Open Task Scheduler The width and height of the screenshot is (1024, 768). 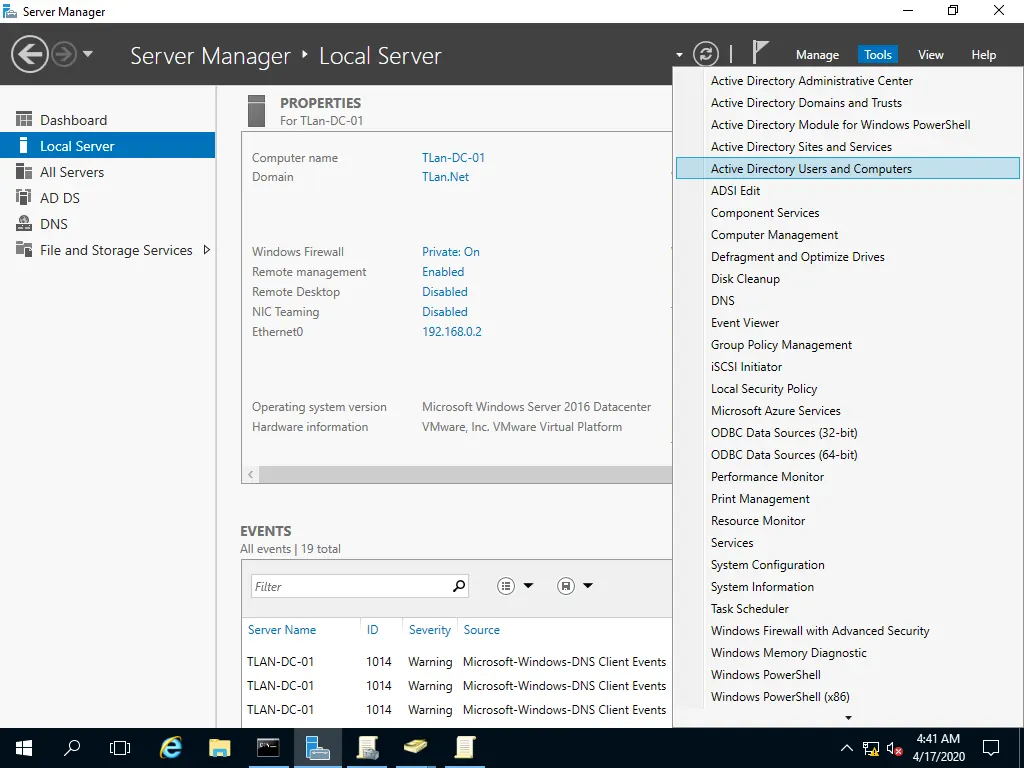pyautogui.click(x=848, y=609)
